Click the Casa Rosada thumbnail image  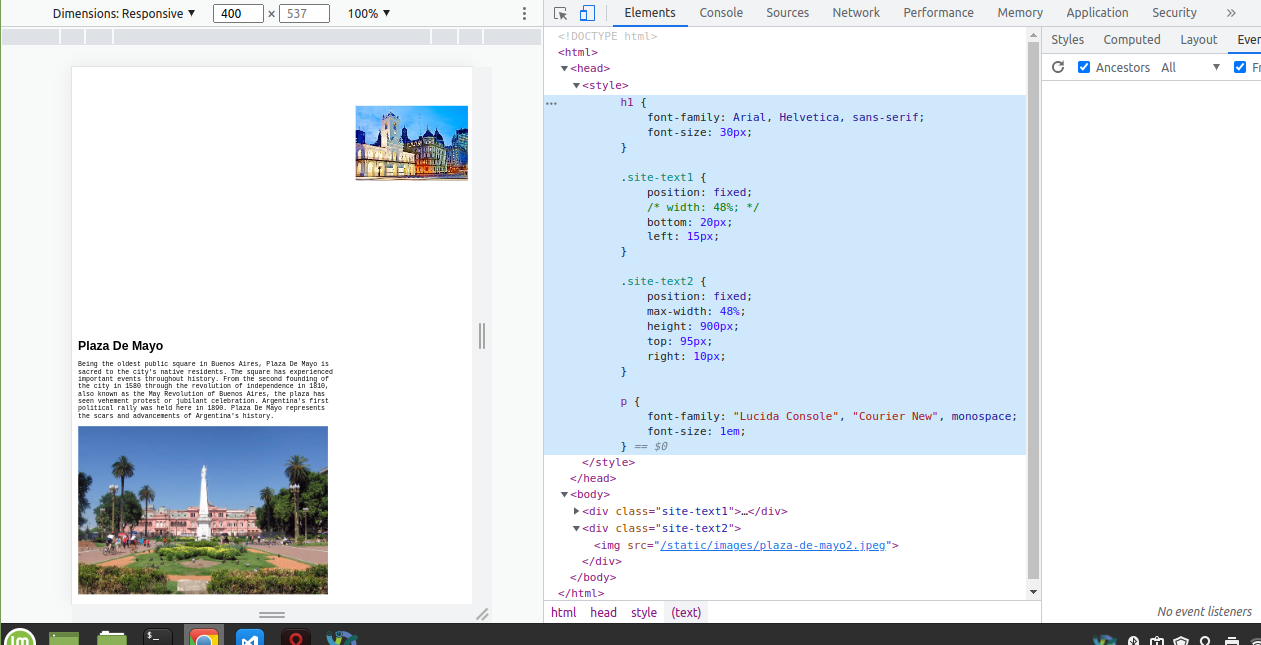coord(411,143)
